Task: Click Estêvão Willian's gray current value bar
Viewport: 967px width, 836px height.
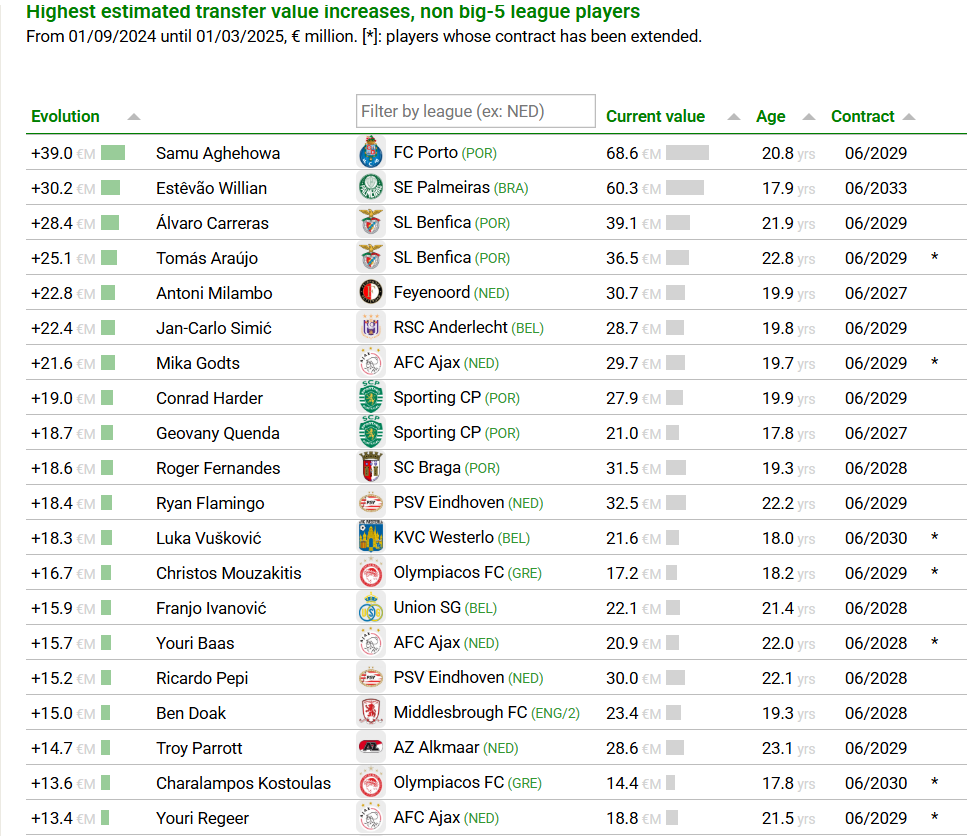Action: (x=685, y=187)
